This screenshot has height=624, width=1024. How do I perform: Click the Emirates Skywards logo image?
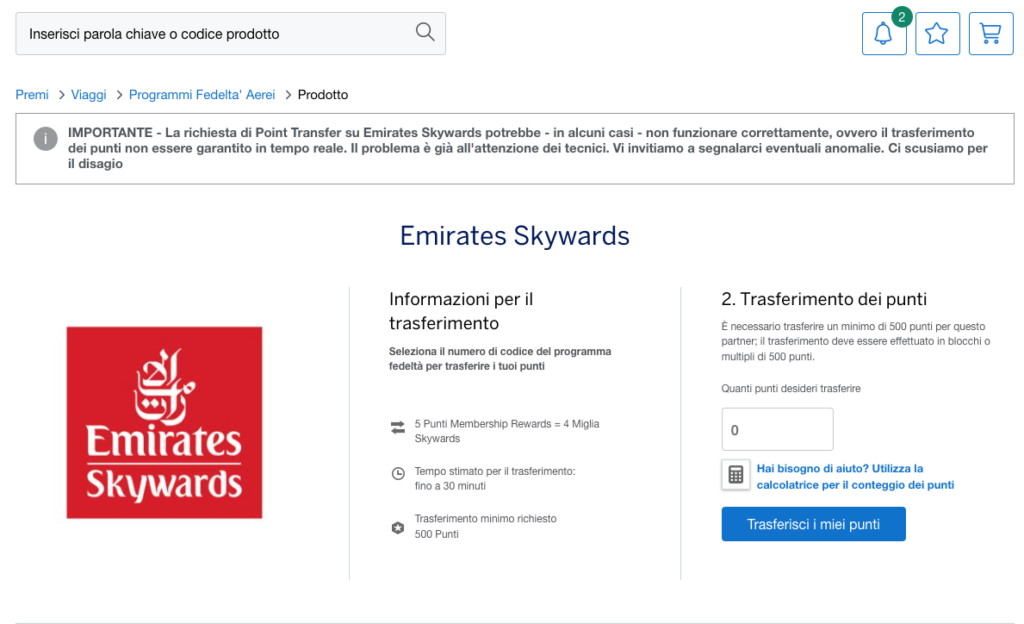pos(165,423)
